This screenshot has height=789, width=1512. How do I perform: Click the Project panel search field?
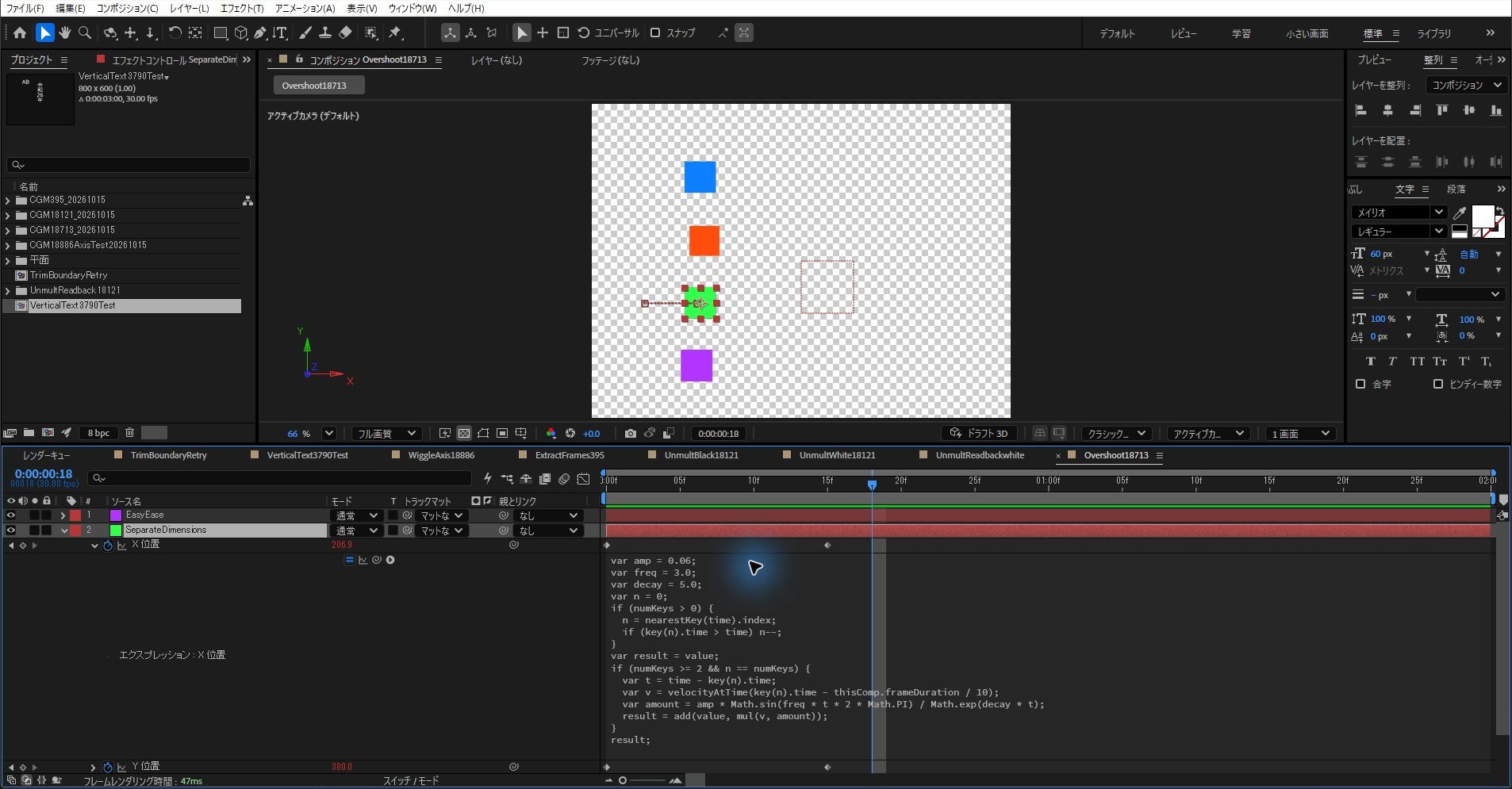coord(129,165)
